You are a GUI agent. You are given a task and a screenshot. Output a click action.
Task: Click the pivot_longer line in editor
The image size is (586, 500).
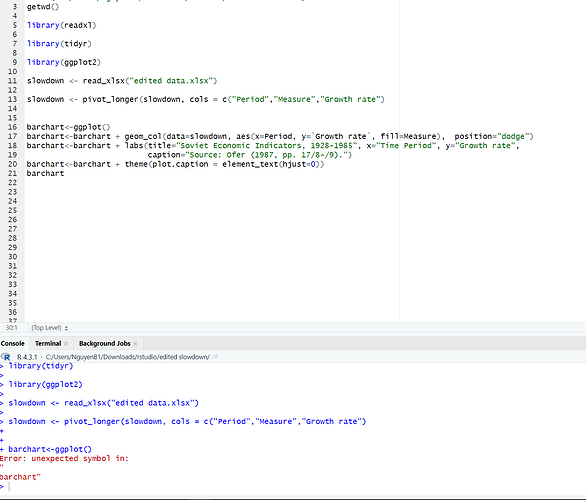206,99
